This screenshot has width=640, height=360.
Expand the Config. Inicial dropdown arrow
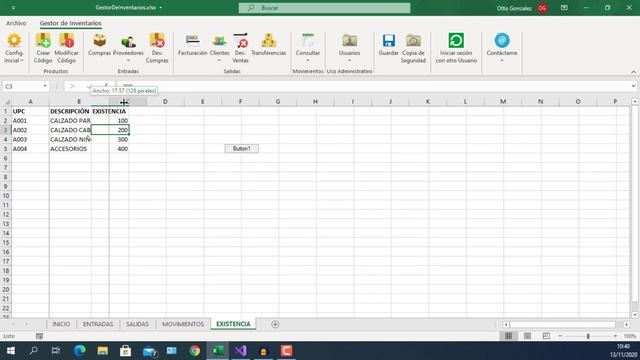[22, 60]
